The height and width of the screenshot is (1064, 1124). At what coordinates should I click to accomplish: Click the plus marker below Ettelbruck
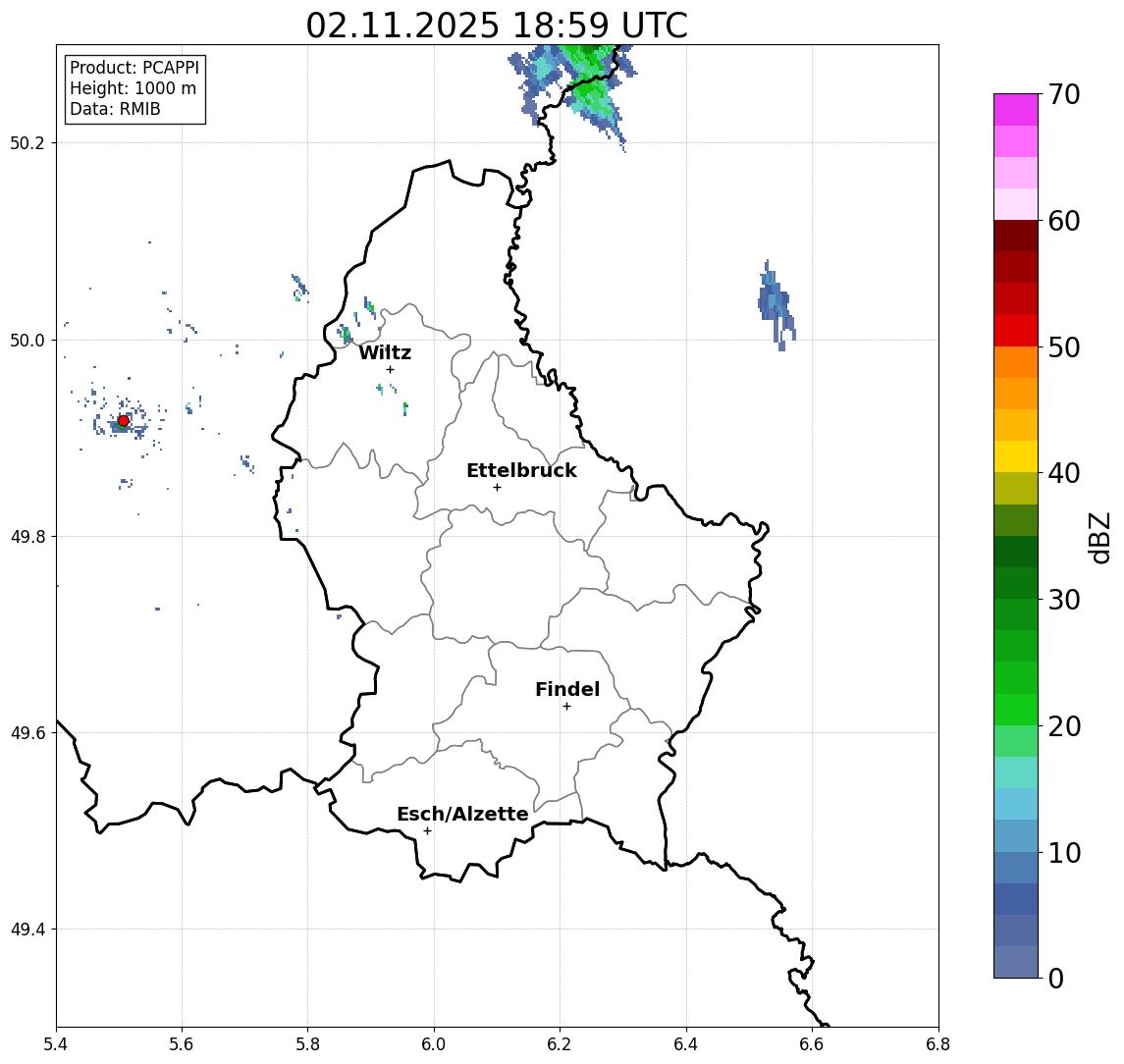pyautogui.click(x=497, y=488)
